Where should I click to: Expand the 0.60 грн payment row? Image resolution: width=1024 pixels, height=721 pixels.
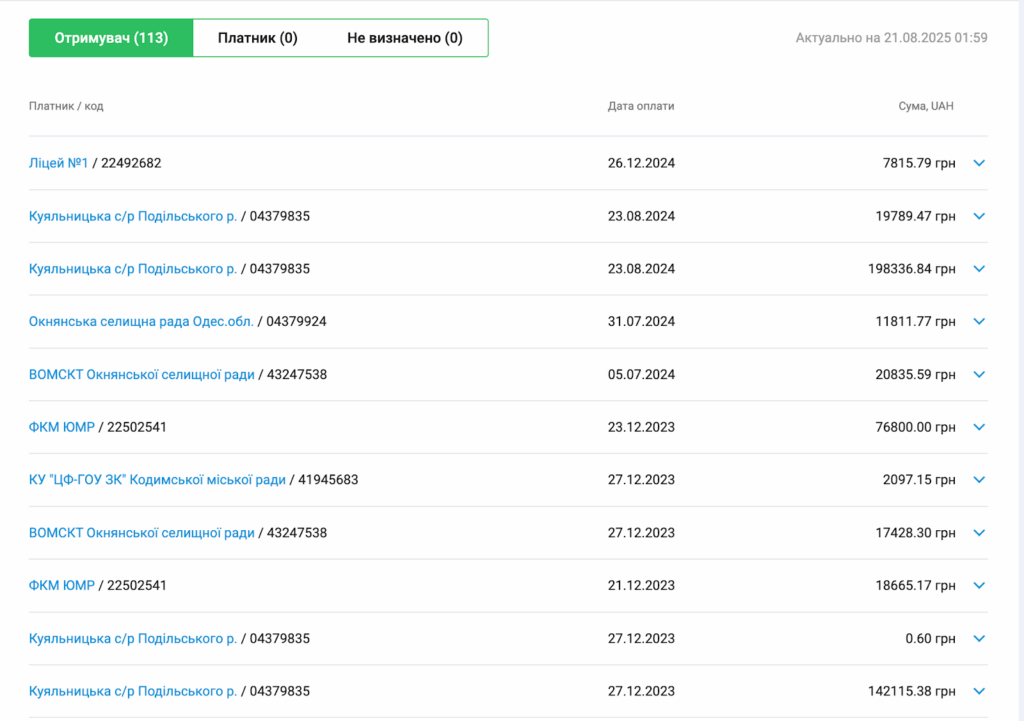tap(979, 639)
